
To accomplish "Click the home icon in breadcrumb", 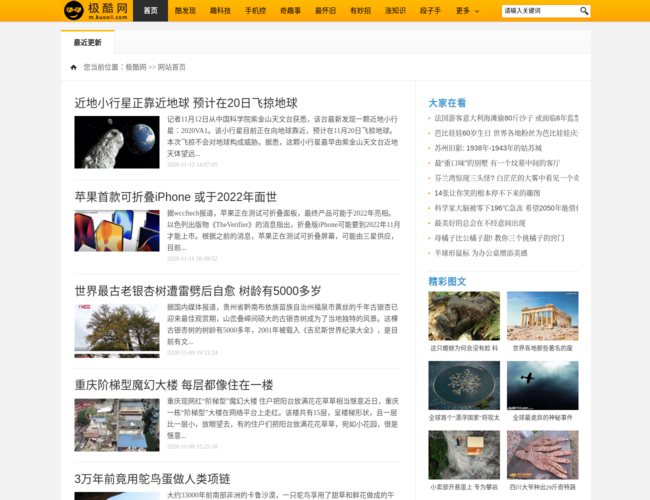I will 73,67.
